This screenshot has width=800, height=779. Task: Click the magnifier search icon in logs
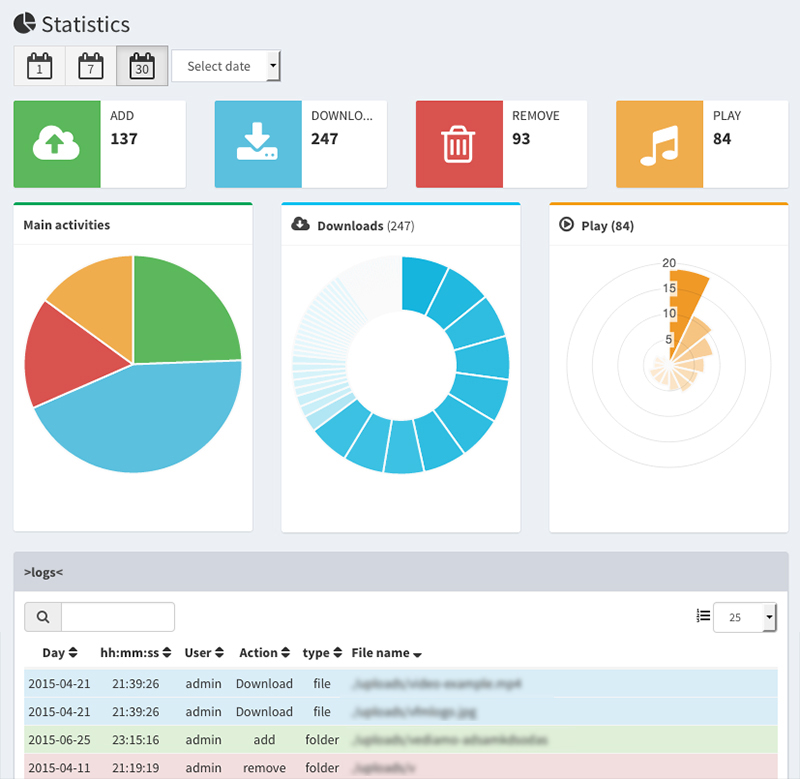pyautogui.click(x=43, y=617)
